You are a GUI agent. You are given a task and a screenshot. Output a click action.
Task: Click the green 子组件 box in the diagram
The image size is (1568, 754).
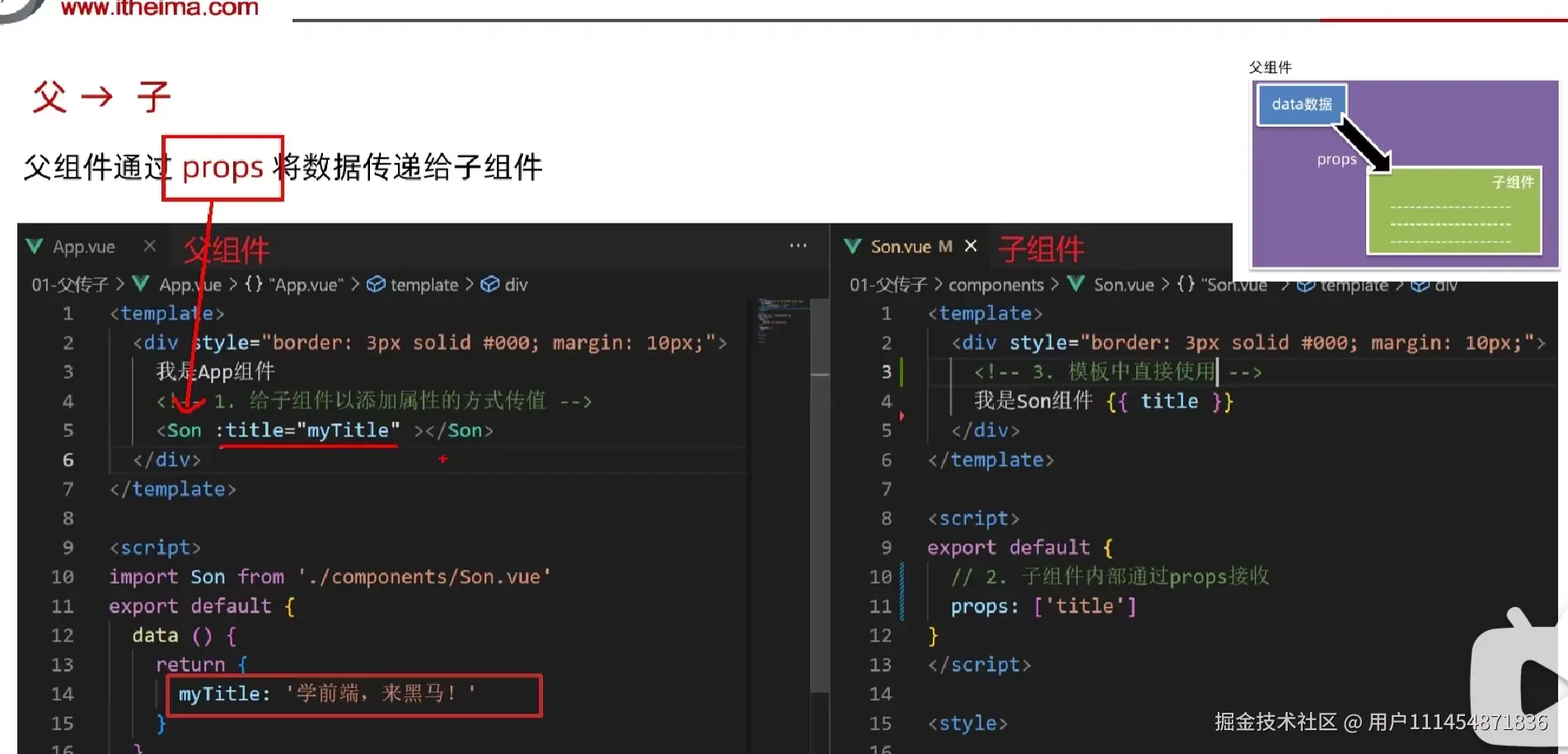point(1453,211)
